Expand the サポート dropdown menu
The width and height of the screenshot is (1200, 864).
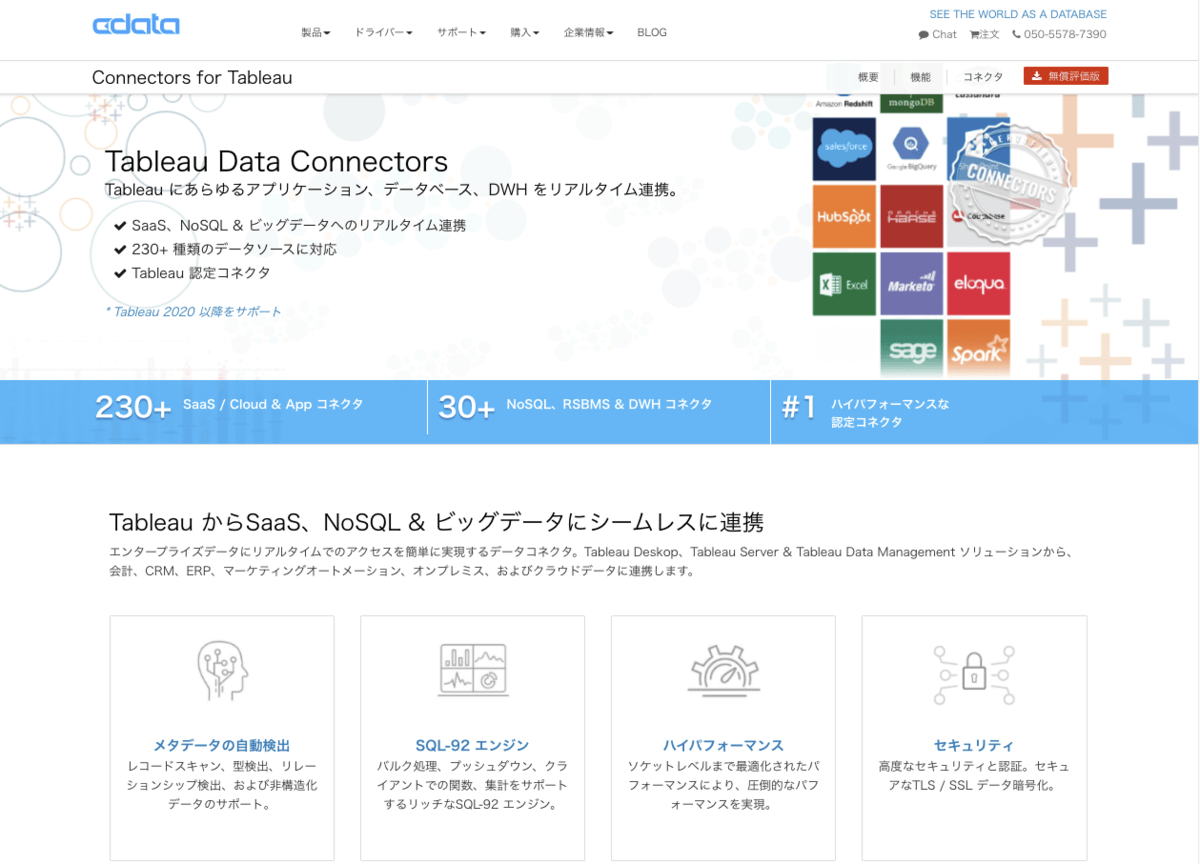click(461, 32)
